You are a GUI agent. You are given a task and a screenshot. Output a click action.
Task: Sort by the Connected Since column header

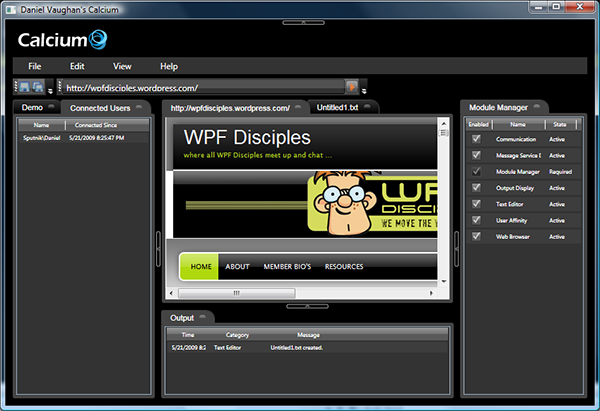[107, 125]
